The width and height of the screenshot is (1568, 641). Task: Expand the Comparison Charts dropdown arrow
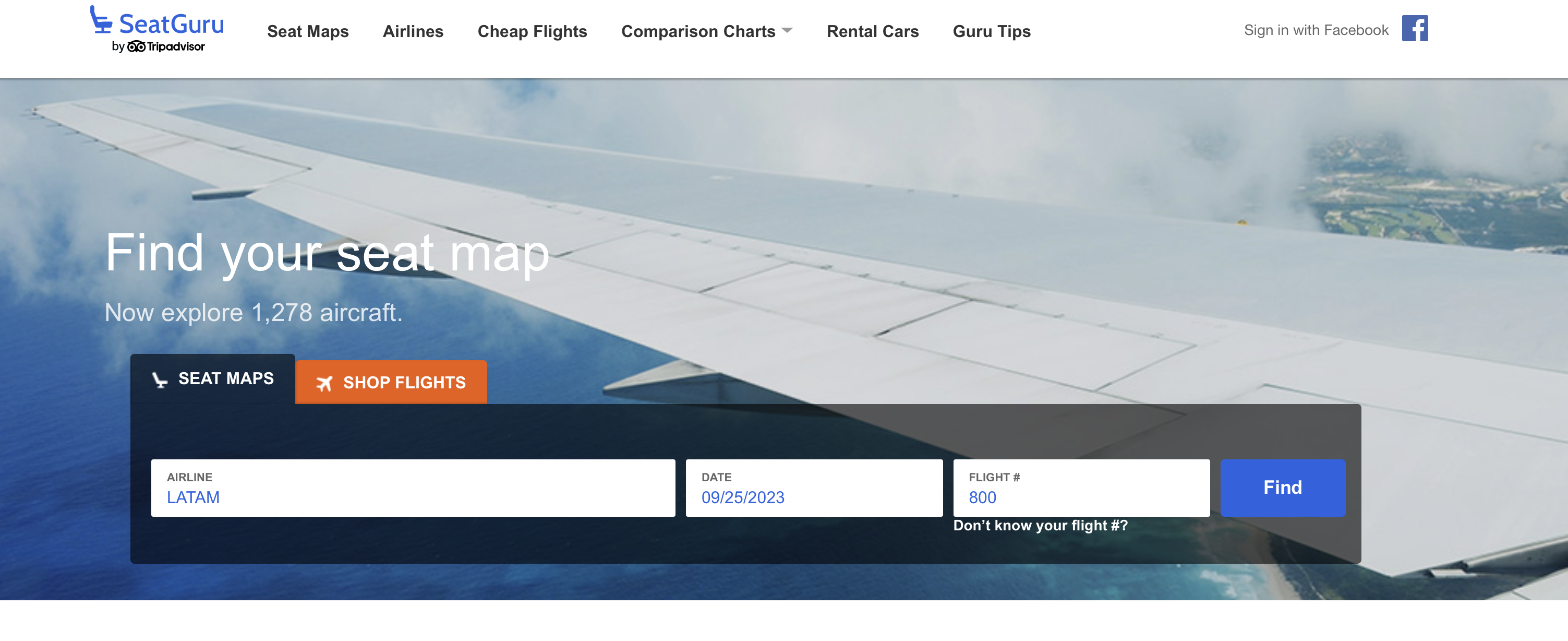(787, 30)
